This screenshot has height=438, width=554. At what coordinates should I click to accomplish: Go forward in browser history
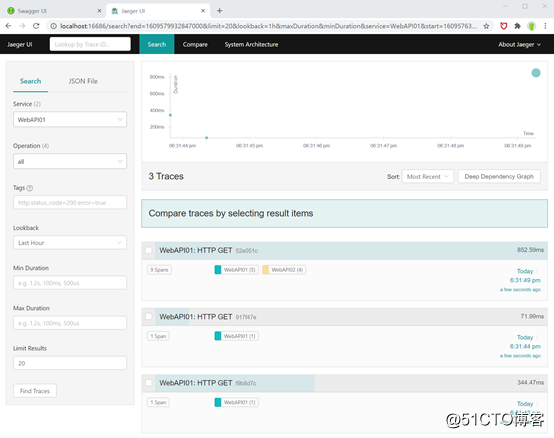22,26
